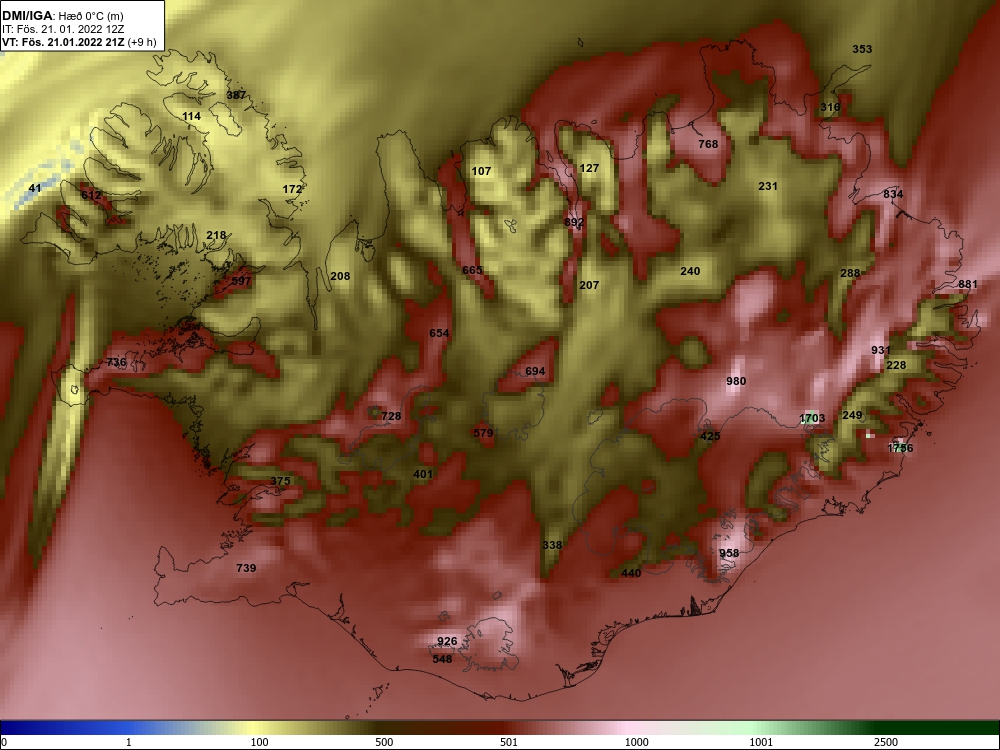
Task: Select the map value 597
Action: point(242,281)
